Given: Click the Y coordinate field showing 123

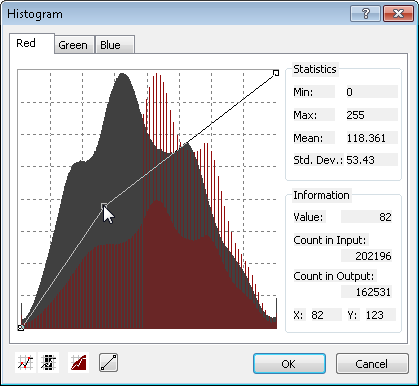Looking at the screenshot, I should point(380,315).
